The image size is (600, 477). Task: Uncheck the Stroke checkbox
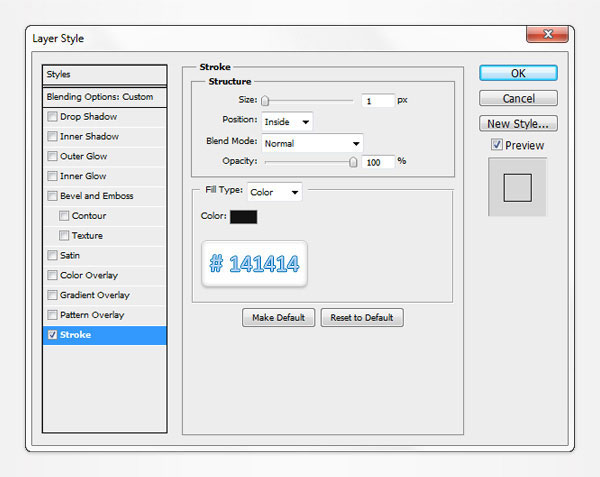(52, 335)
